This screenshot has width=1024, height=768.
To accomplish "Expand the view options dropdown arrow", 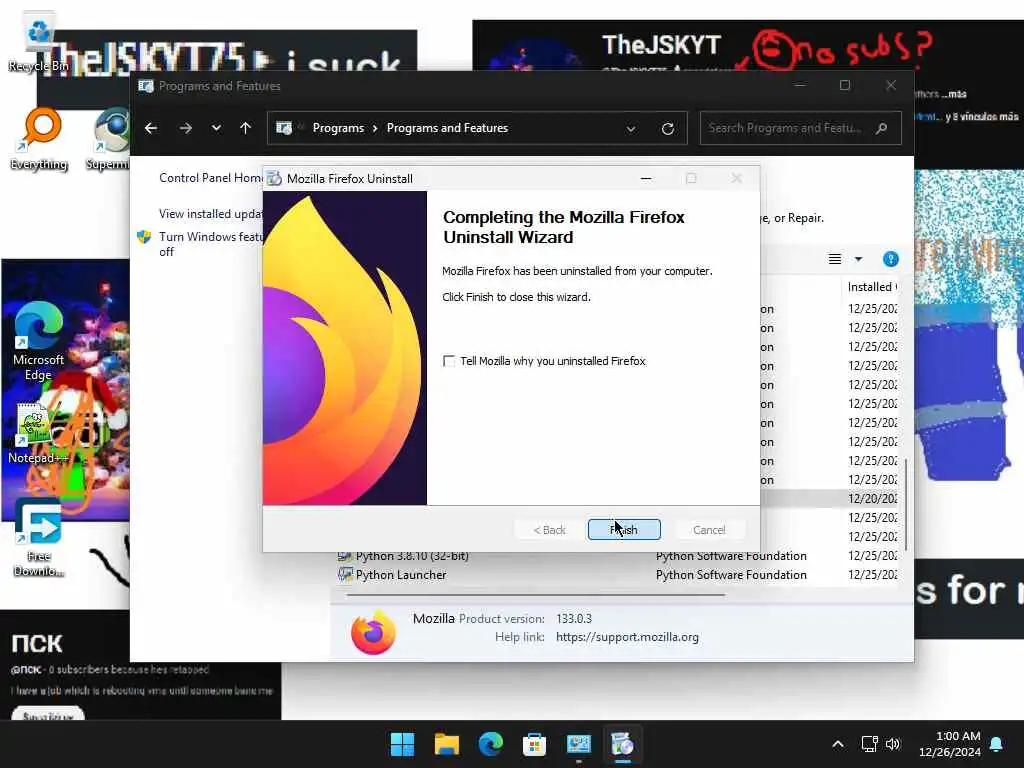I will (859, 259).
